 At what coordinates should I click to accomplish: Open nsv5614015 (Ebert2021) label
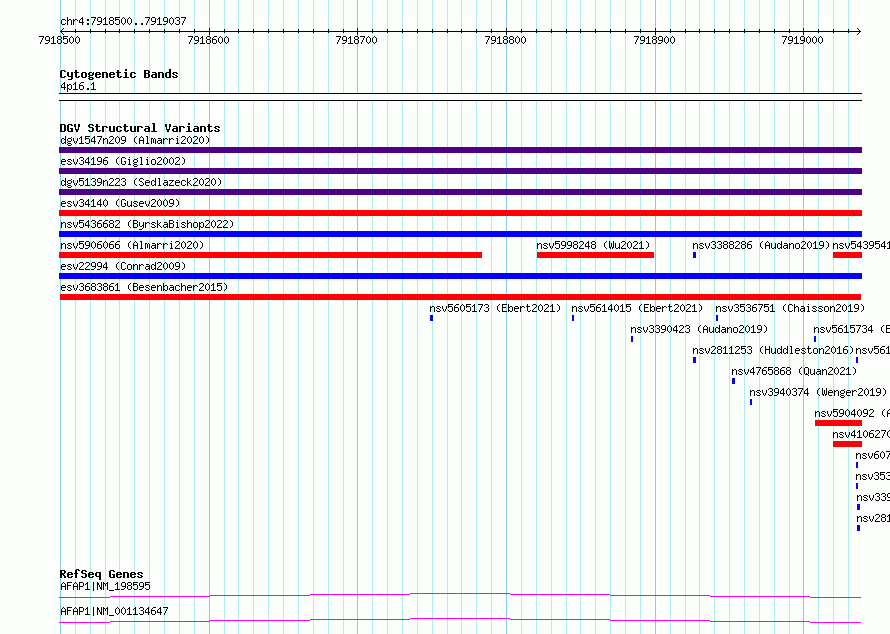click(x=637, y=308)
